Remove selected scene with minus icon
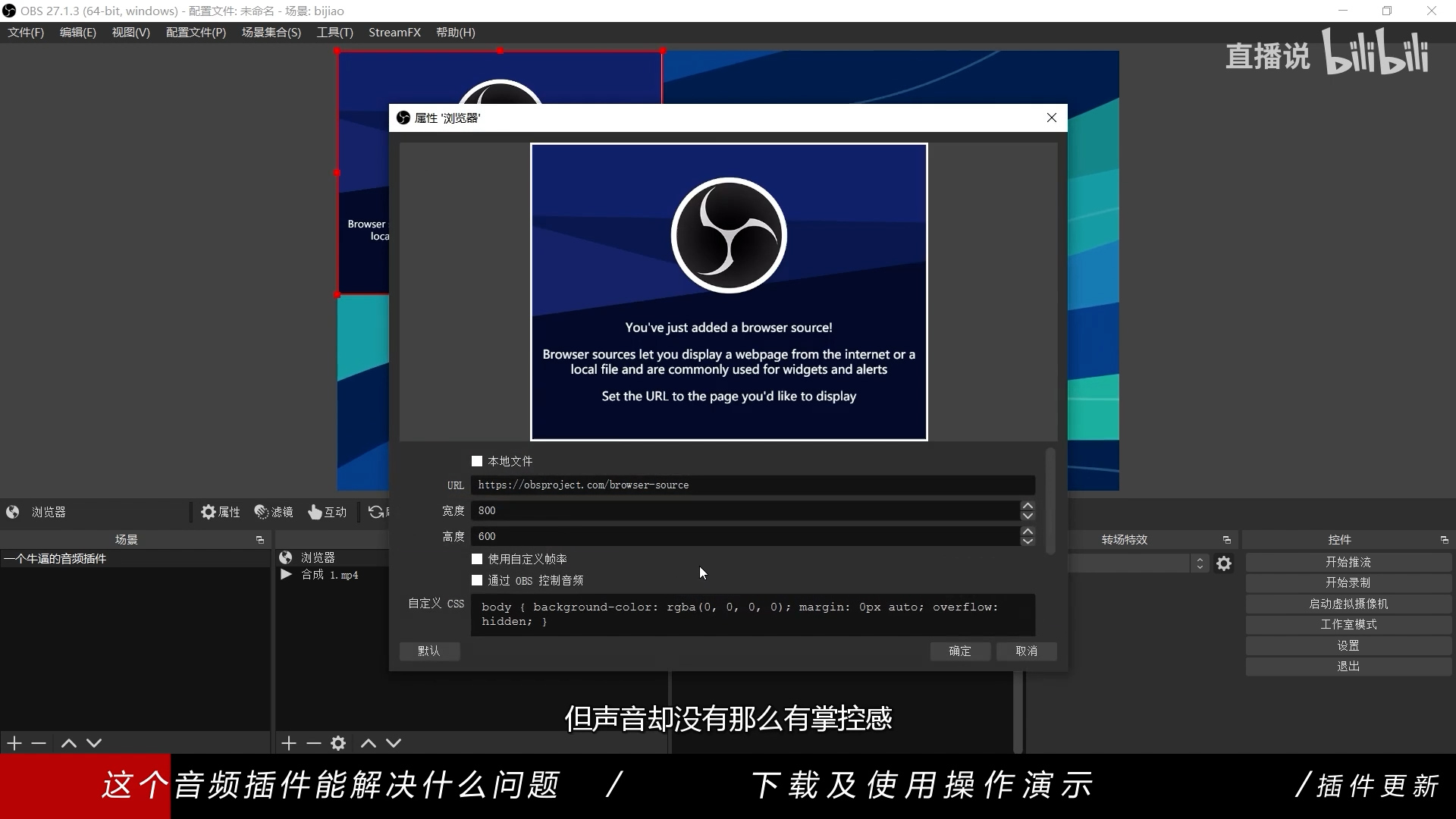 coord(39,743)
